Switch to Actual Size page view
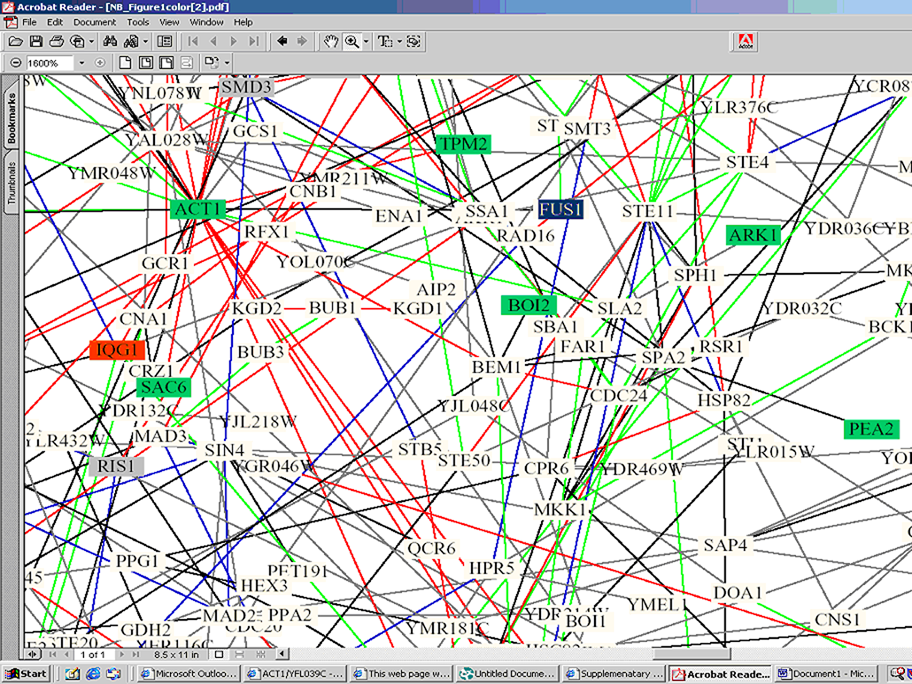 (126, 63)
